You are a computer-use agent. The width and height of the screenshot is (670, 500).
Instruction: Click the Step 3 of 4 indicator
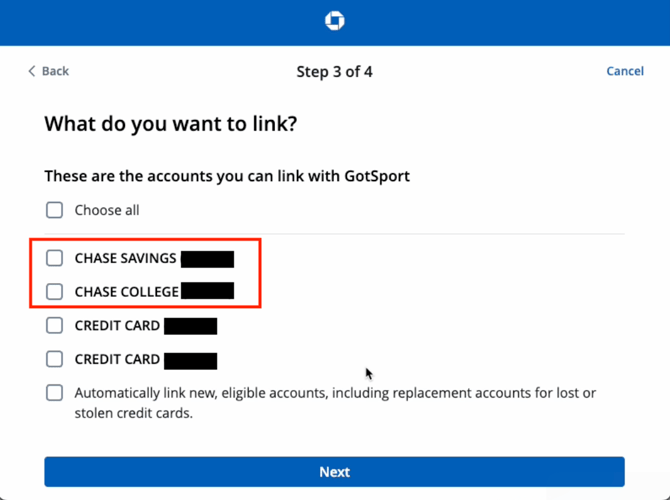335,72
